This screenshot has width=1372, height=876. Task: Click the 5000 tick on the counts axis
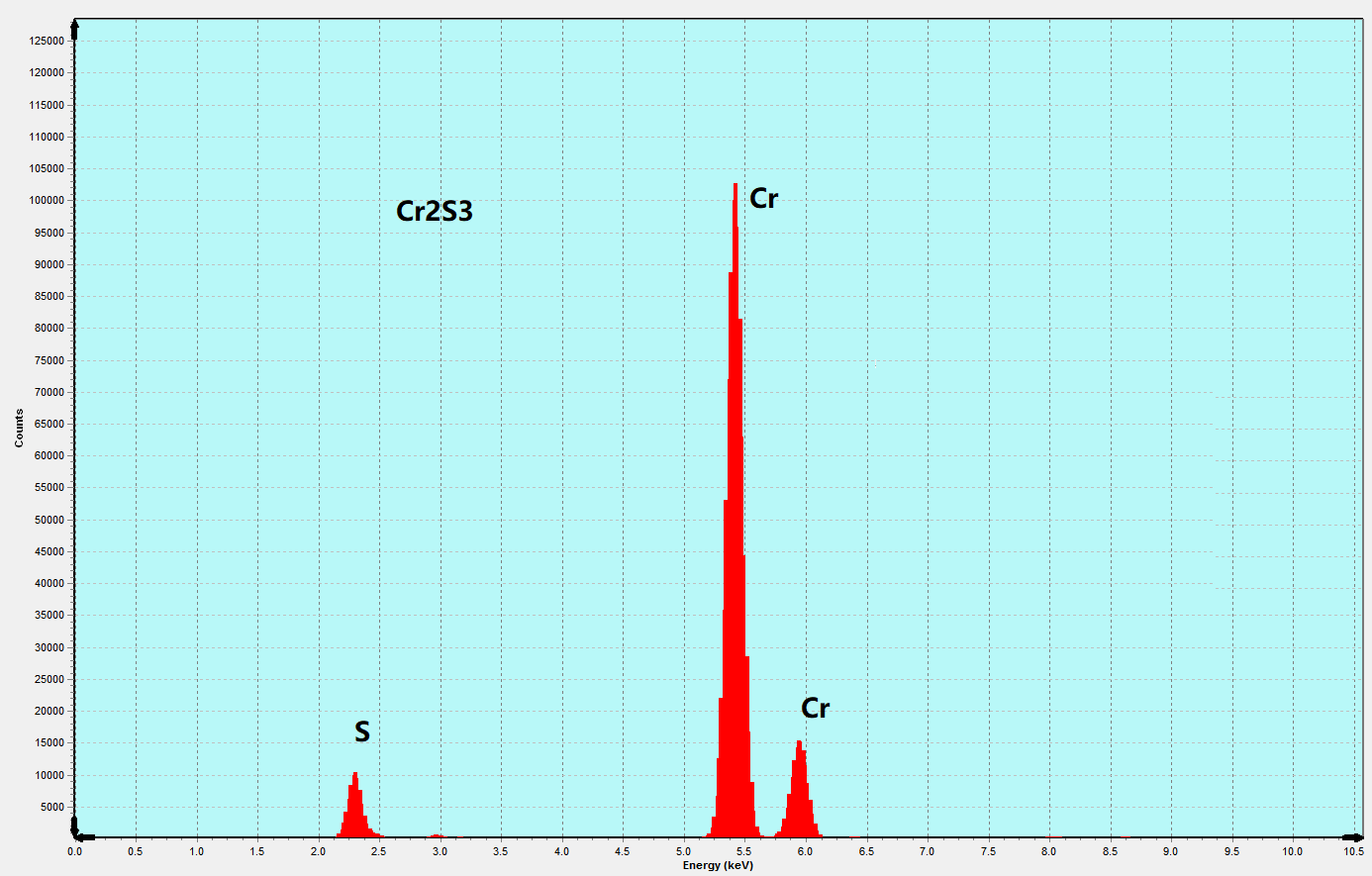[x=51, y=807]
